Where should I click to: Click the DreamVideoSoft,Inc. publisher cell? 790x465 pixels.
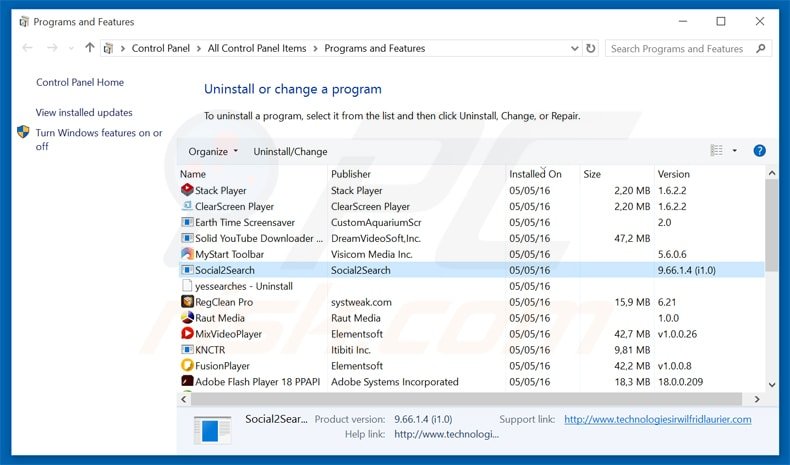(x=375, y=238)
